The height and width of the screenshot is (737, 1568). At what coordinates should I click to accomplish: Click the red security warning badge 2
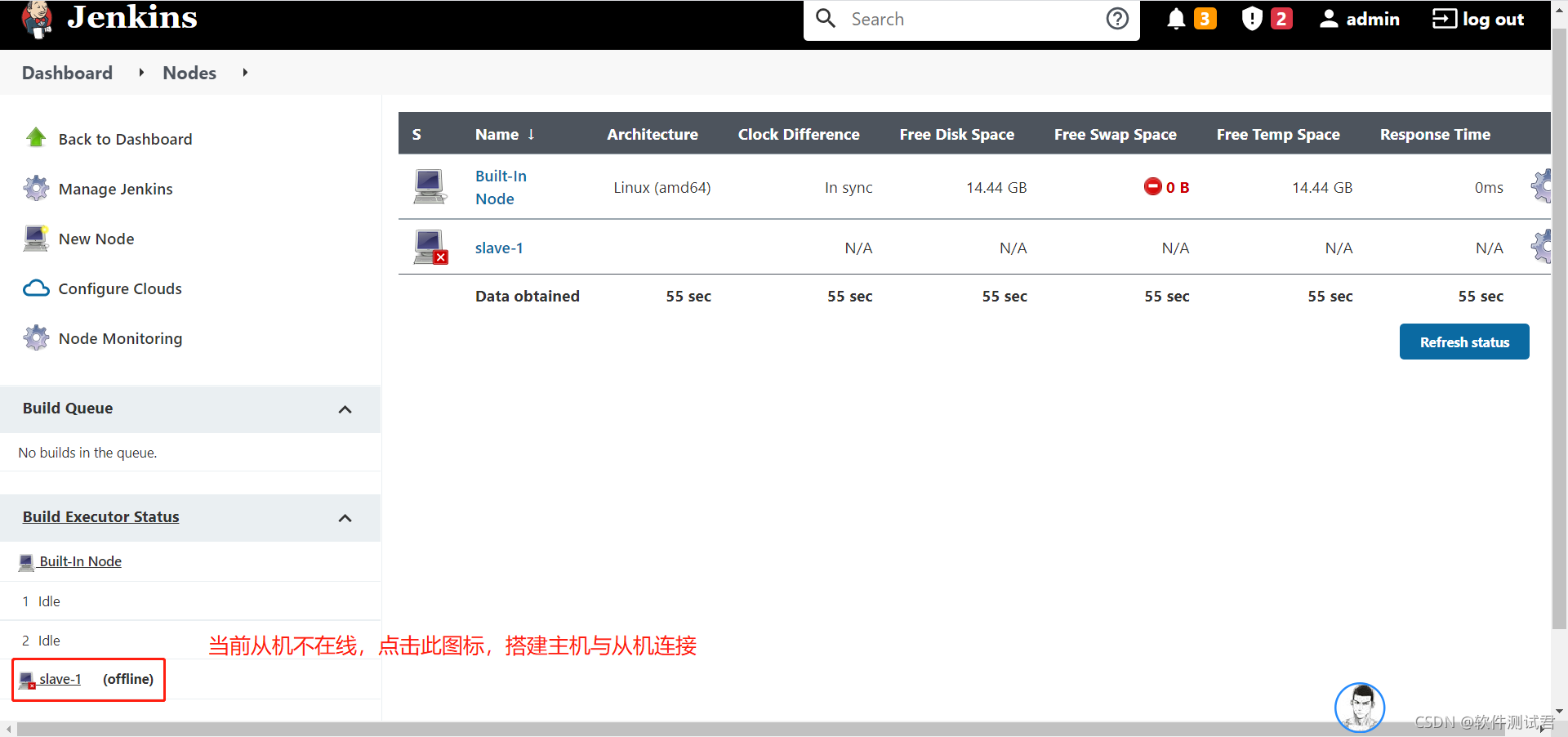[1281, 18]
